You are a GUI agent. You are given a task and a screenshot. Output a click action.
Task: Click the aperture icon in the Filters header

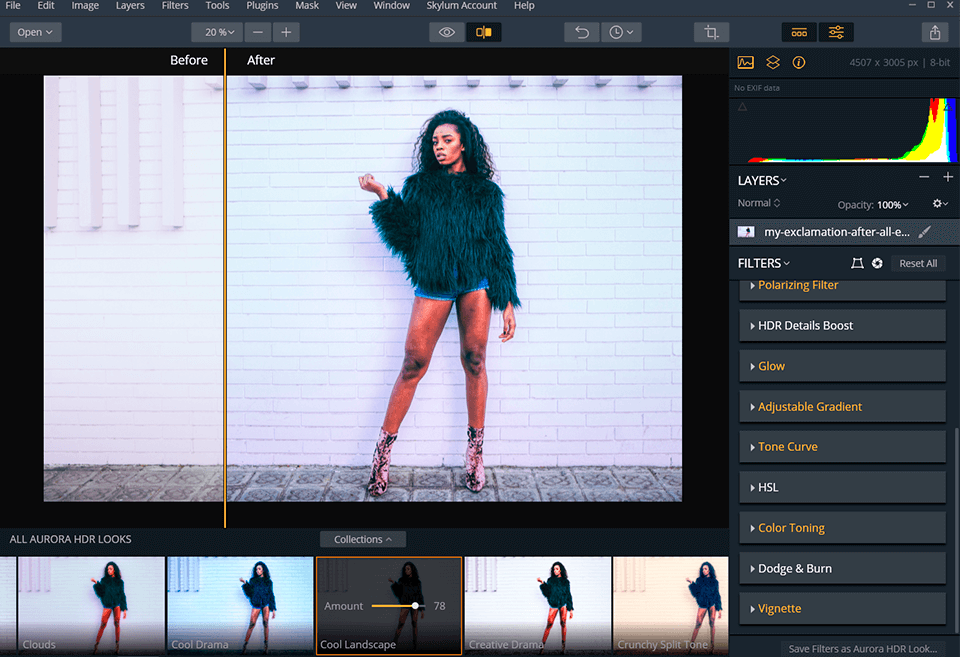tap(877, 263)
